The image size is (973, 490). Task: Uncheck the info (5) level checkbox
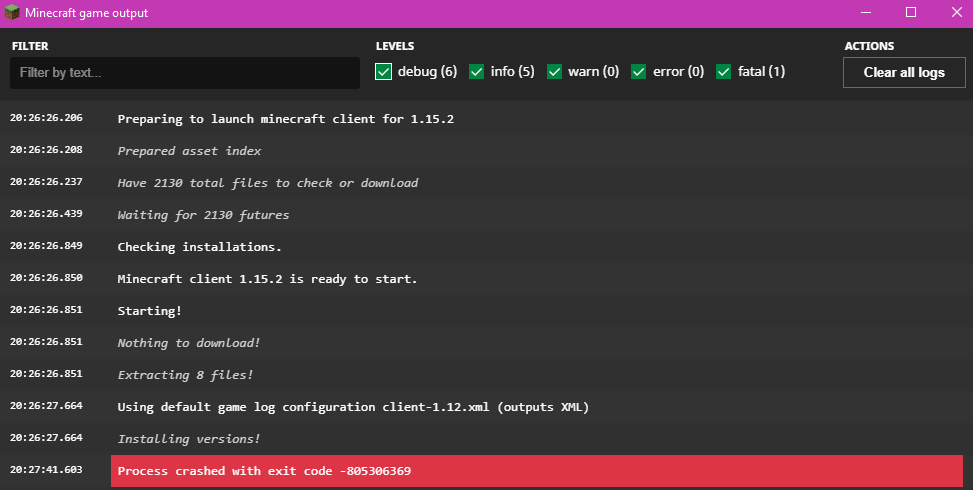click(477, 72)
